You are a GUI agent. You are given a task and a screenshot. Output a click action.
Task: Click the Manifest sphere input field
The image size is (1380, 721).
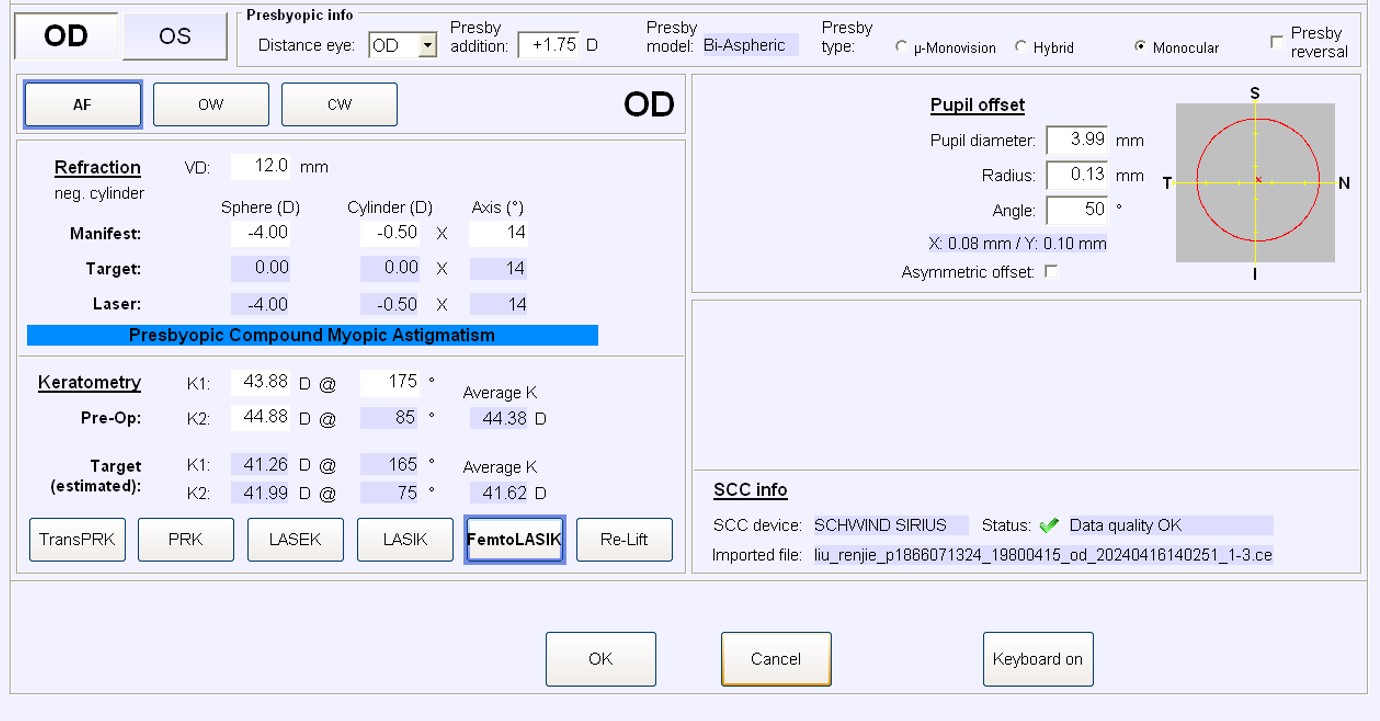pos(263,233)
